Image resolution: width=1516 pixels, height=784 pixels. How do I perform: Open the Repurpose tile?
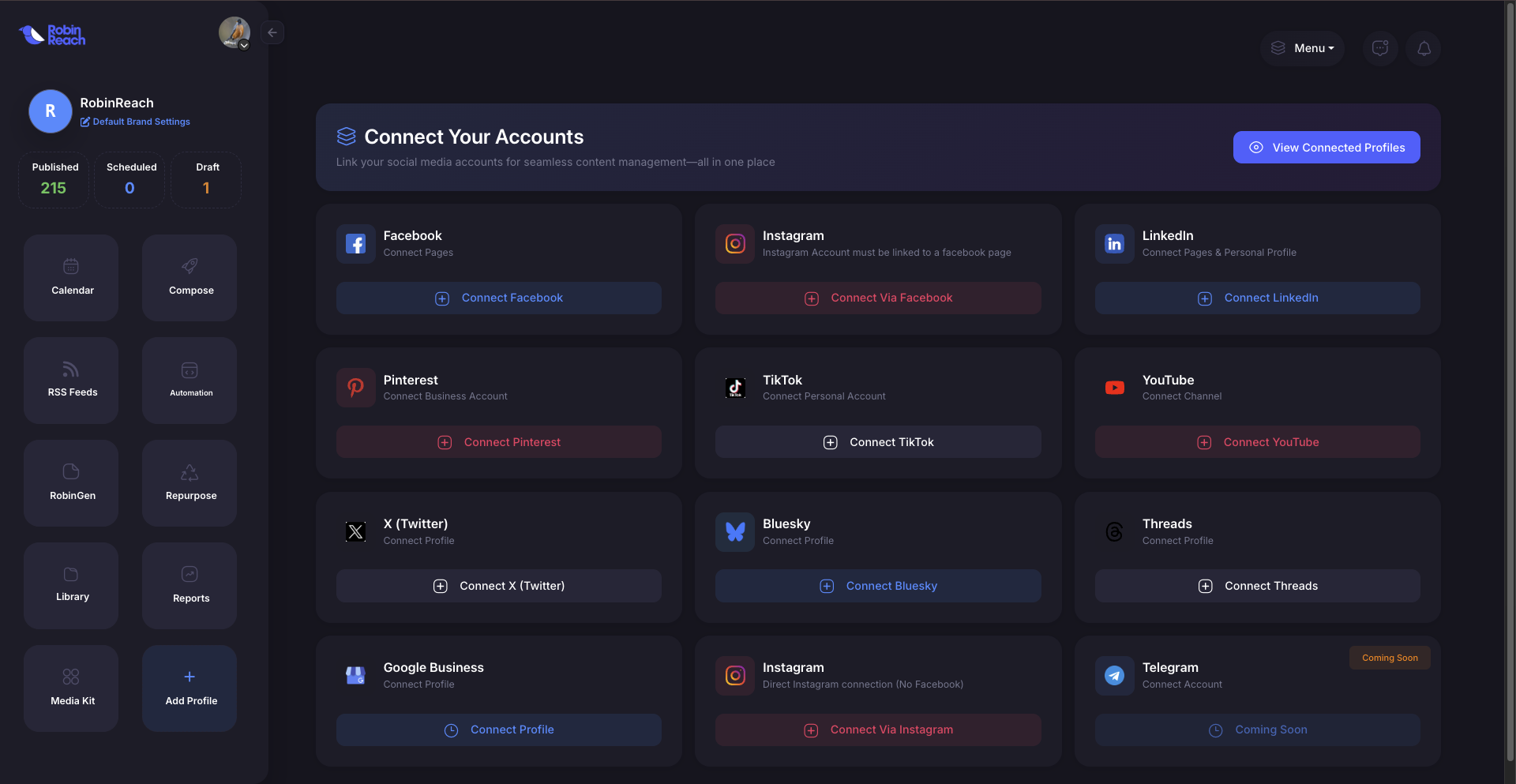pyautogui.click(x=189, y=483)
